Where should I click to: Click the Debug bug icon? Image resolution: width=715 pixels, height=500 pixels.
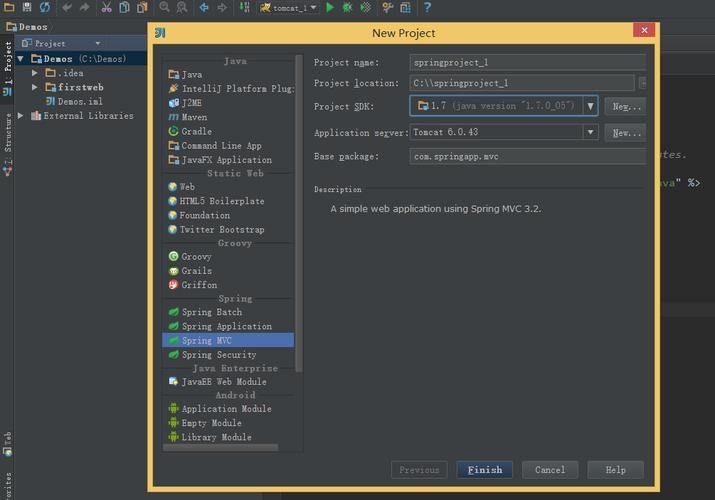(x=347, y=7)
